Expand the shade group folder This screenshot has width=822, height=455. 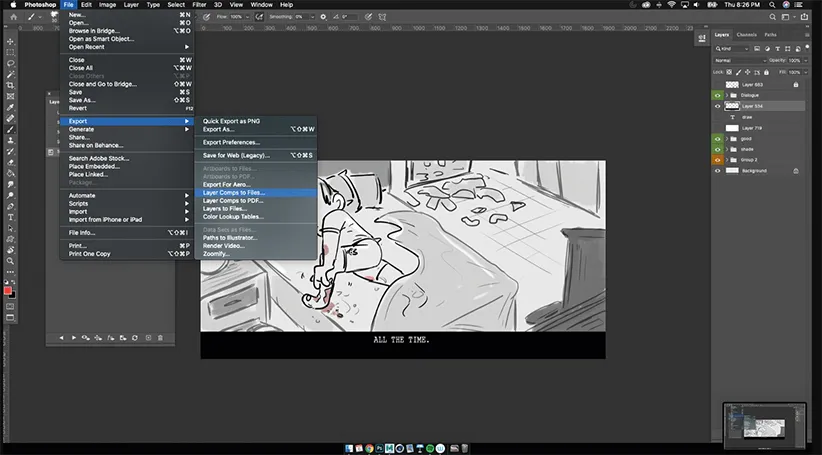tap(729, 150)
